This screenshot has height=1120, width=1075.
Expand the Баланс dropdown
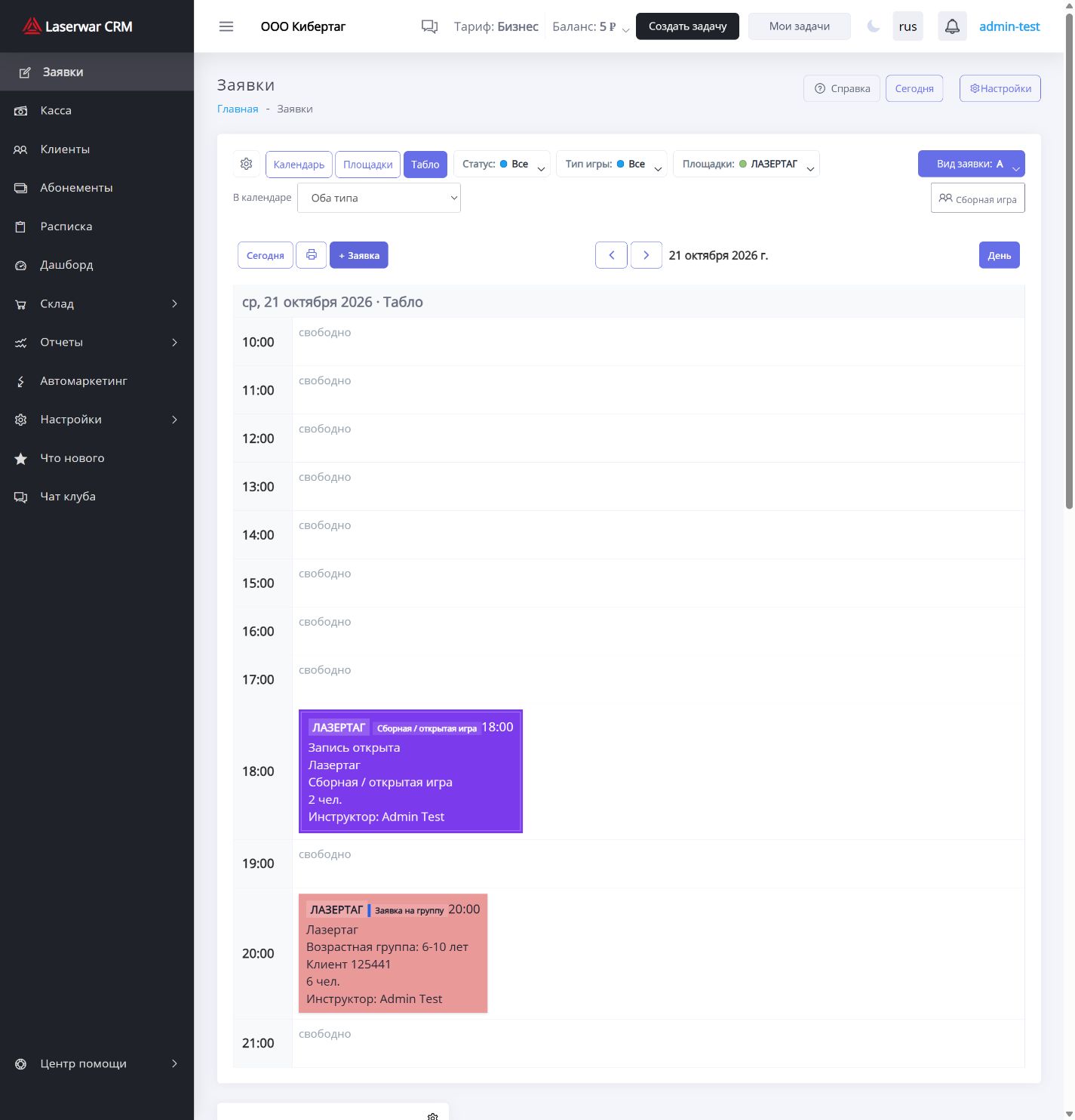point(591,26)
